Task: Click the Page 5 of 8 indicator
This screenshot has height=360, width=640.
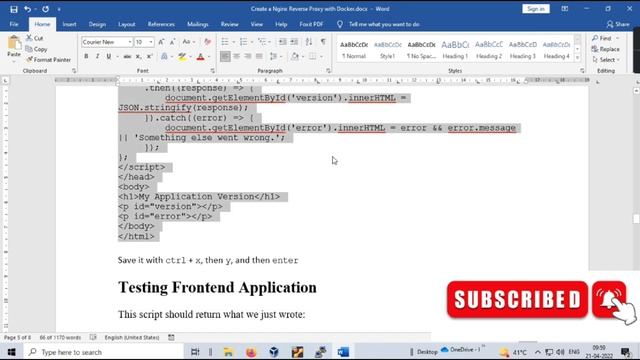Action: (17, 338)
